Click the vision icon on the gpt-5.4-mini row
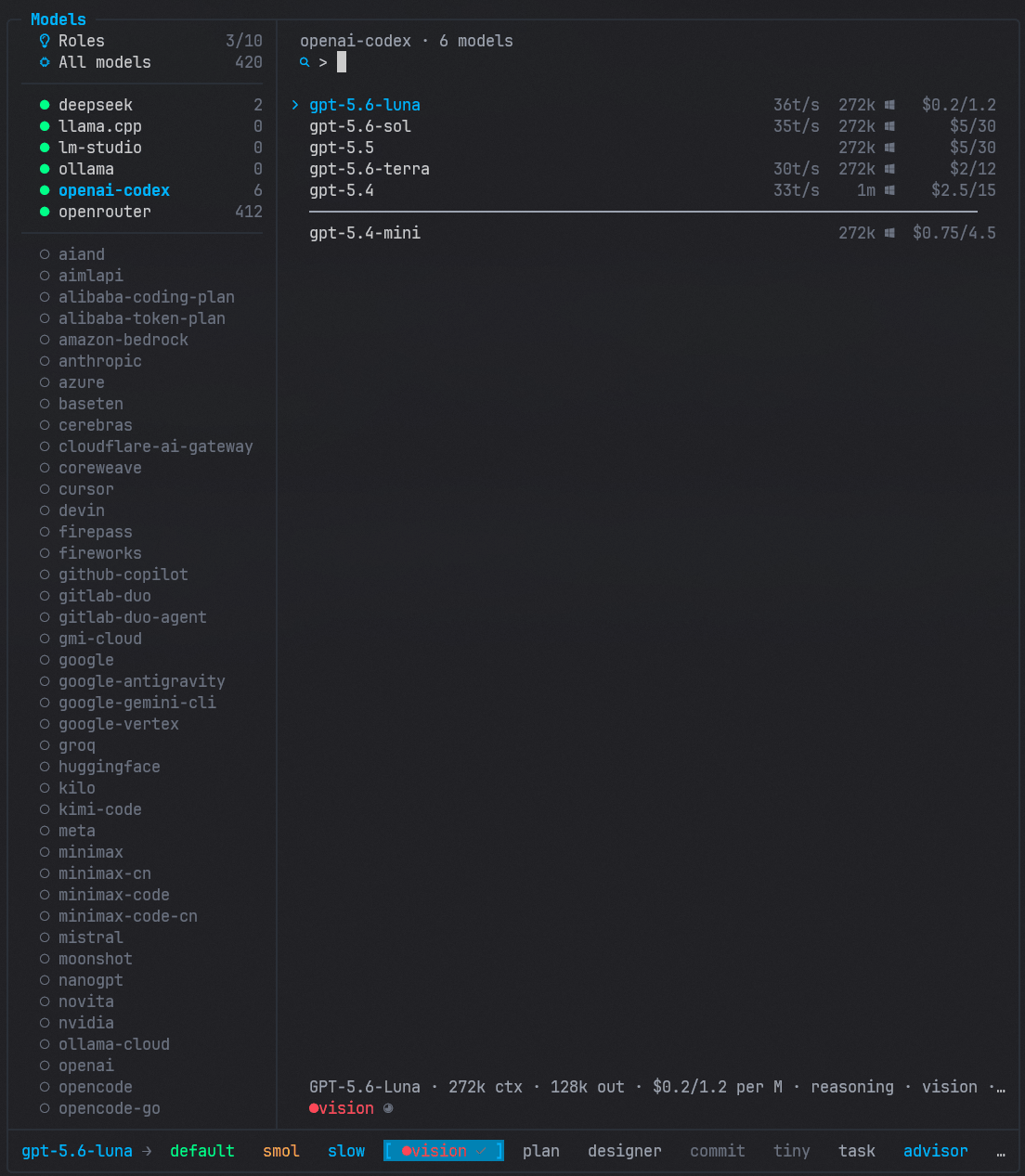1025x1176 pixels. (x=889, y=233)
